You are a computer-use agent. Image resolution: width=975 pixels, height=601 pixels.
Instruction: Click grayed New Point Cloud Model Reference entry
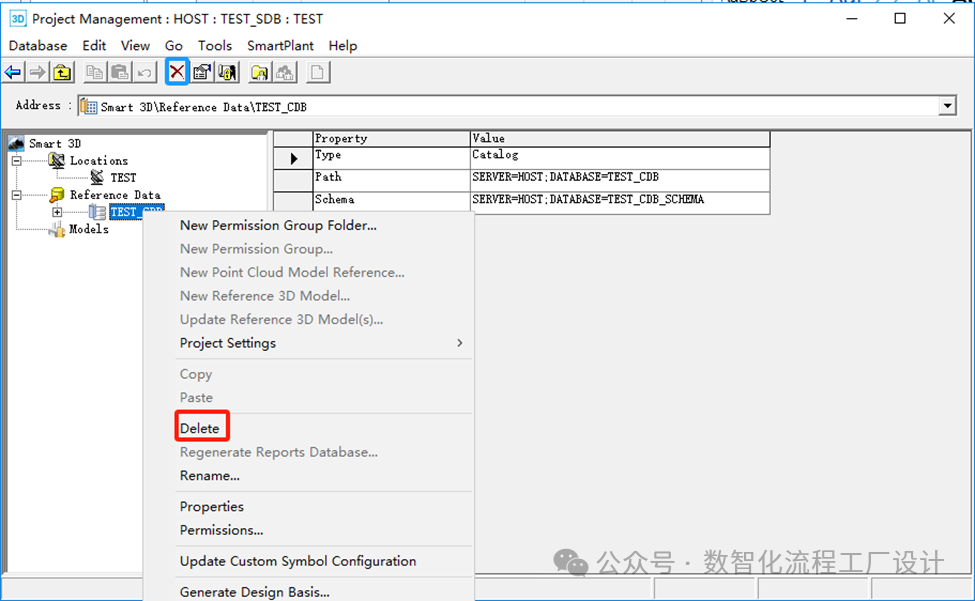click(292, 273)
